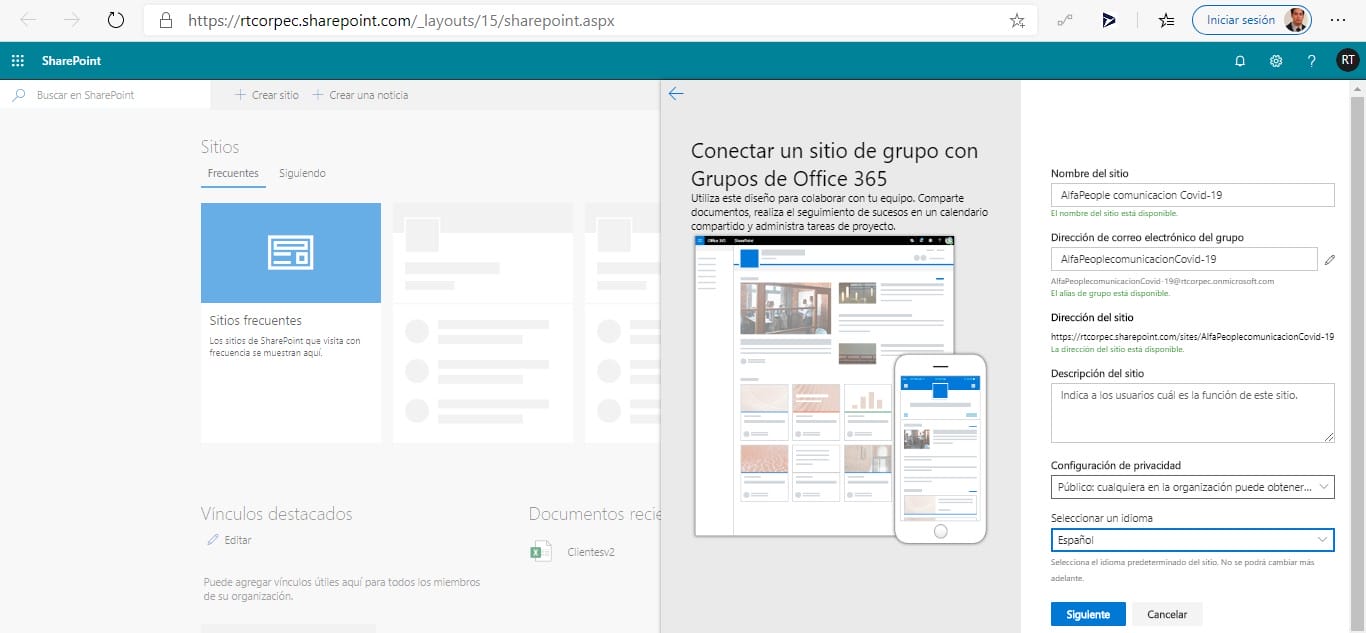
Task: Expand the Seleccionar un idioma dropdown
Action: click(x=1192, y=540)
